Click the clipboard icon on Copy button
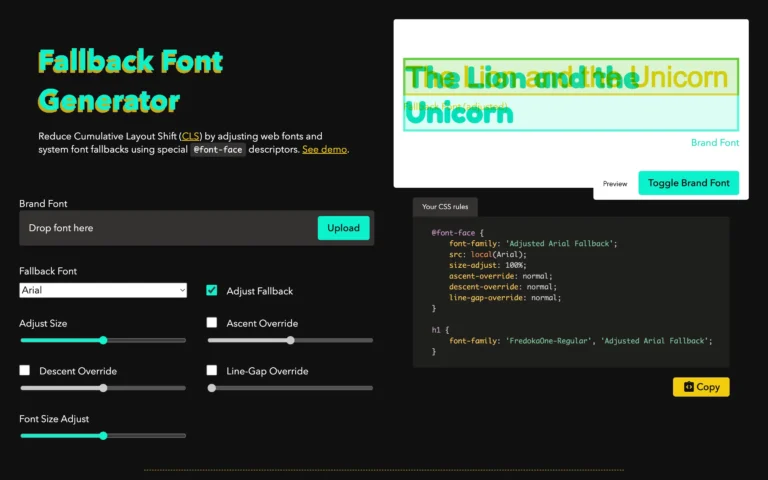 pos(689,387)
